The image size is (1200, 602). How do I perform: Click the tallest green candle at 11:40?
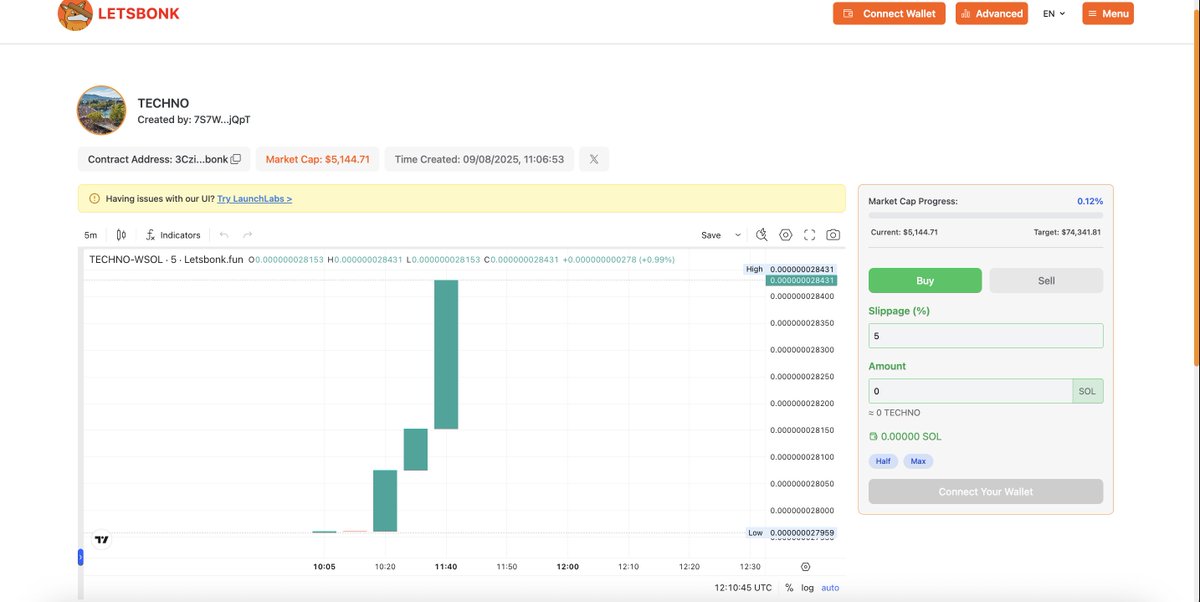click(446, 354)
